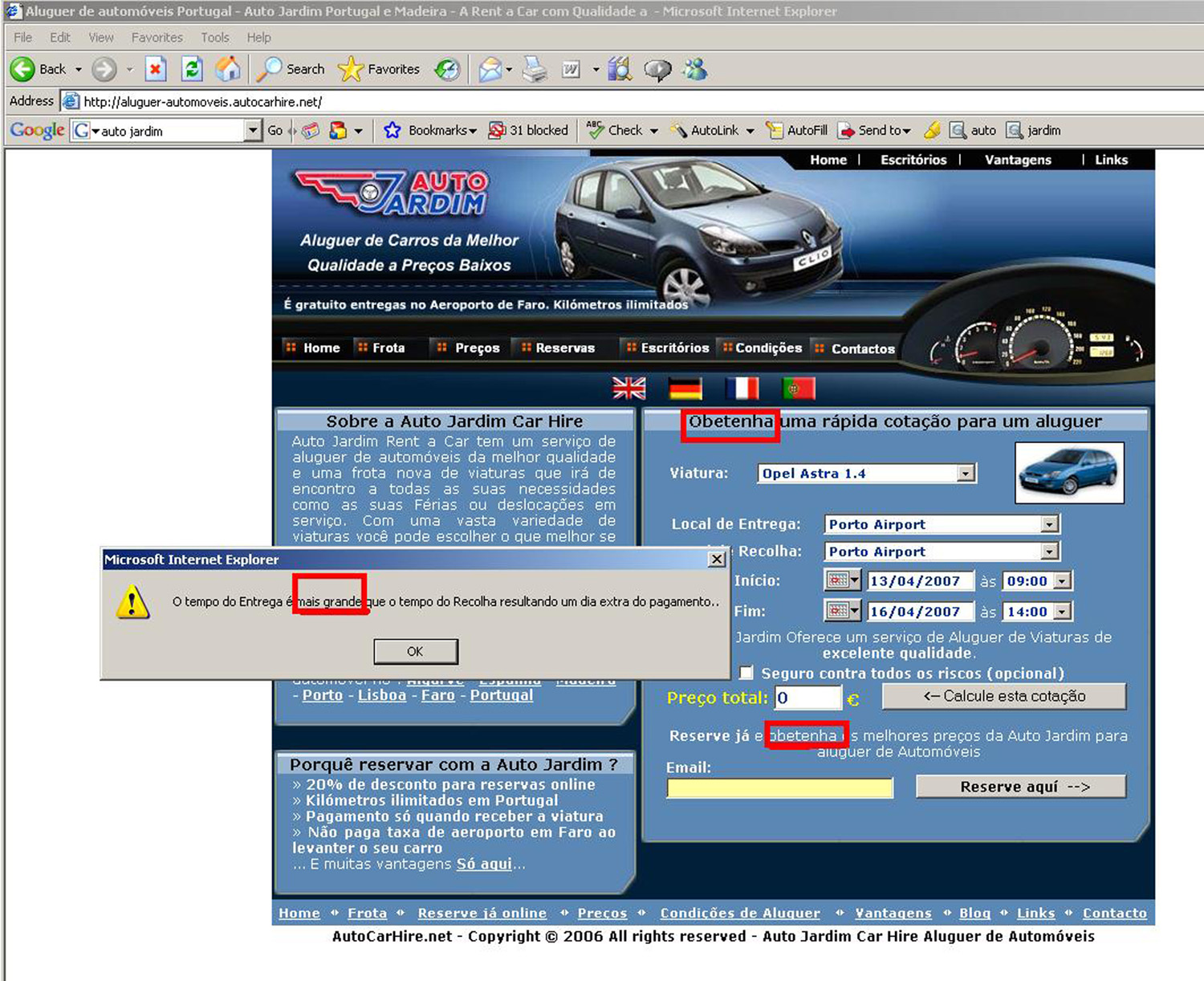Run the spell Check icon
Image resolution: width=1204 pixels, height=981 pixels.
point(595,130)
